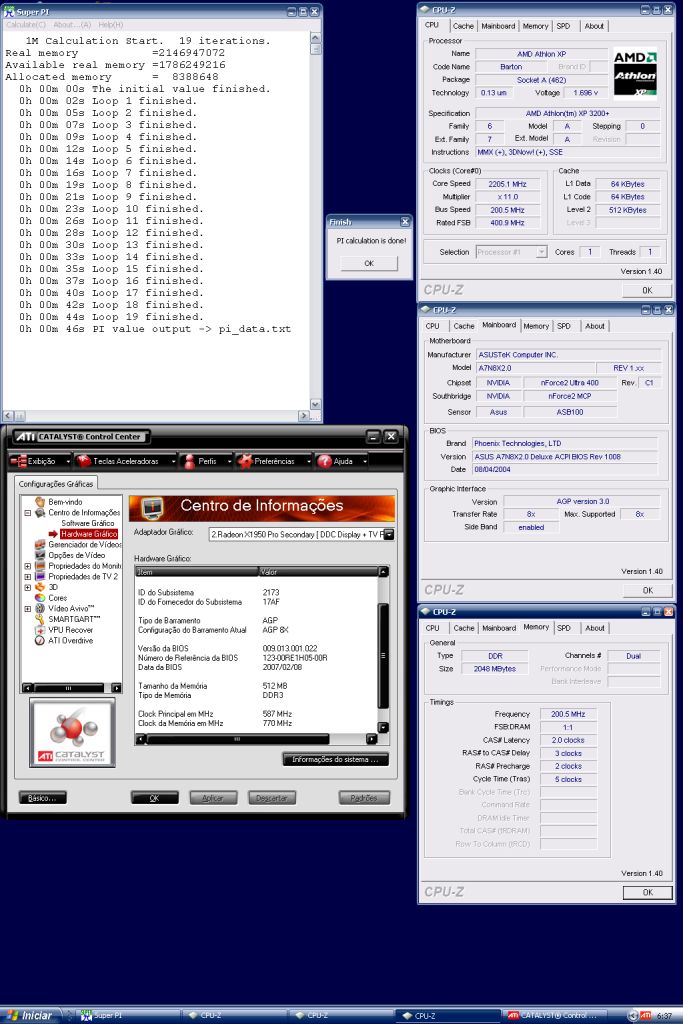The image size is (683, 1024).
Task: Open the Processor Selection combo box in CPU-Z
Action: 511,252
